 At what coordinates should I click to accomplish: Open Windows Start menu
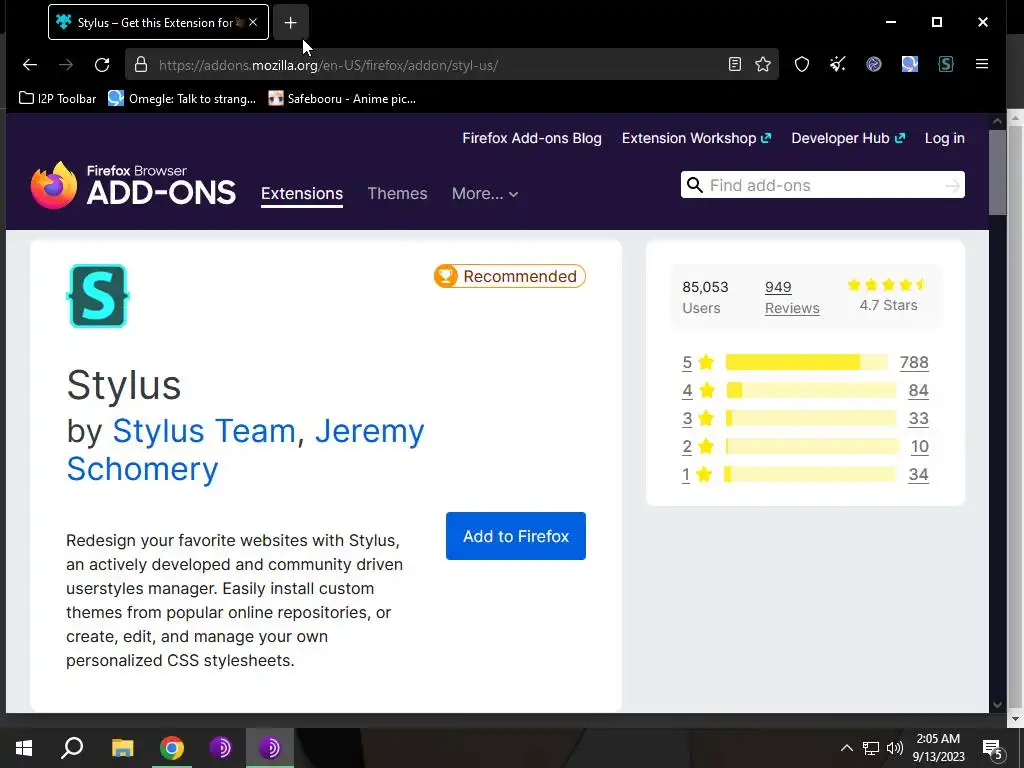tap(24, 748)
